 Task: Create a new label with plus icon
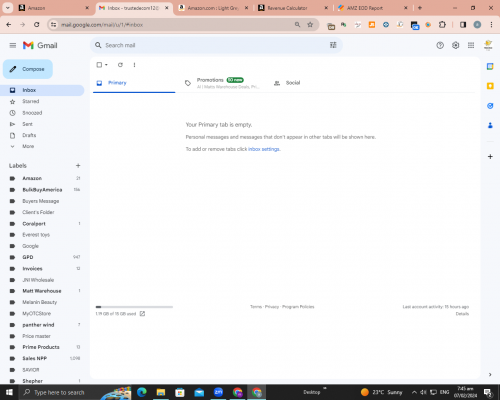coord(78,166)
